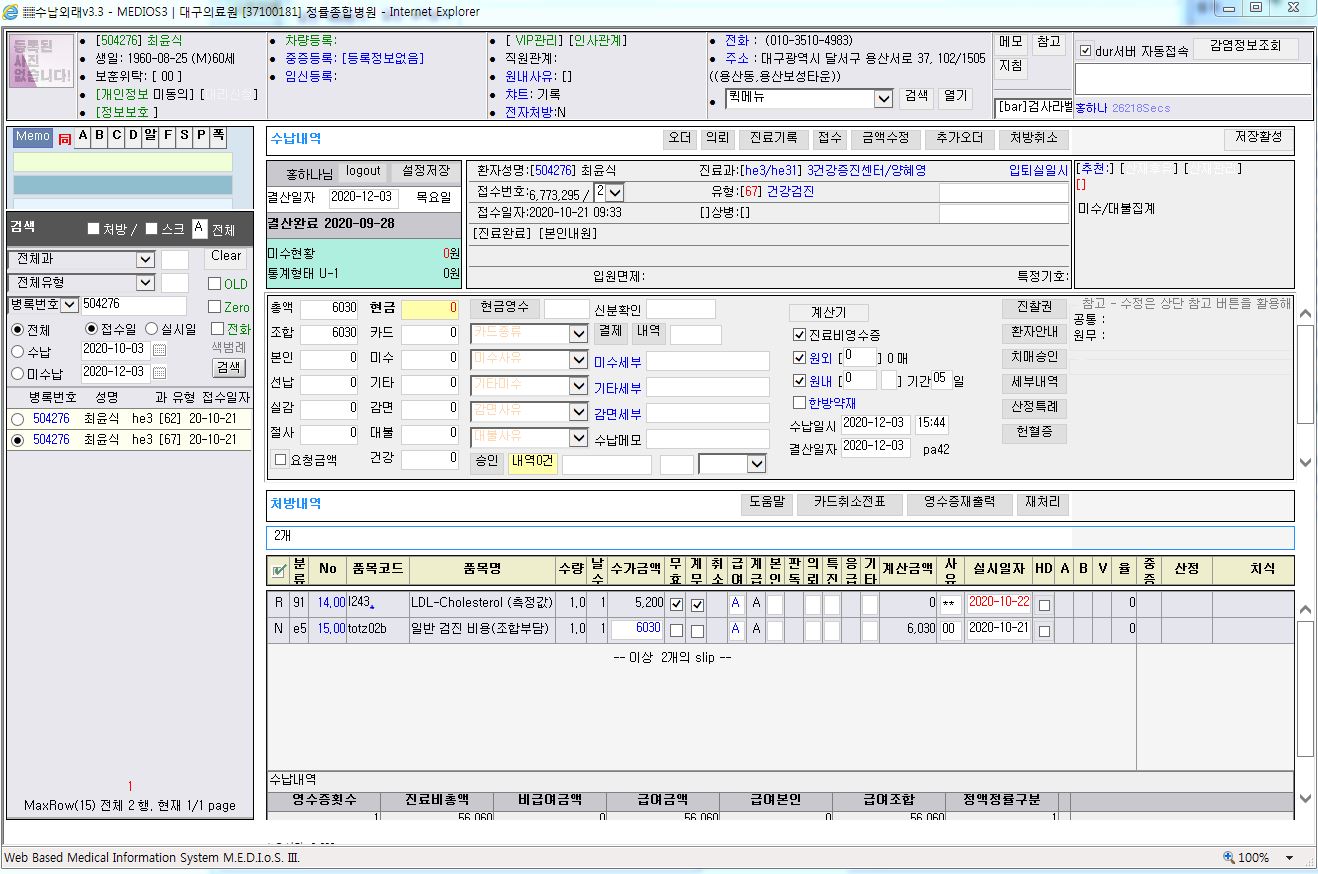
Task: Select the 미수납 radio button
Action: click(x=17, y=374)
